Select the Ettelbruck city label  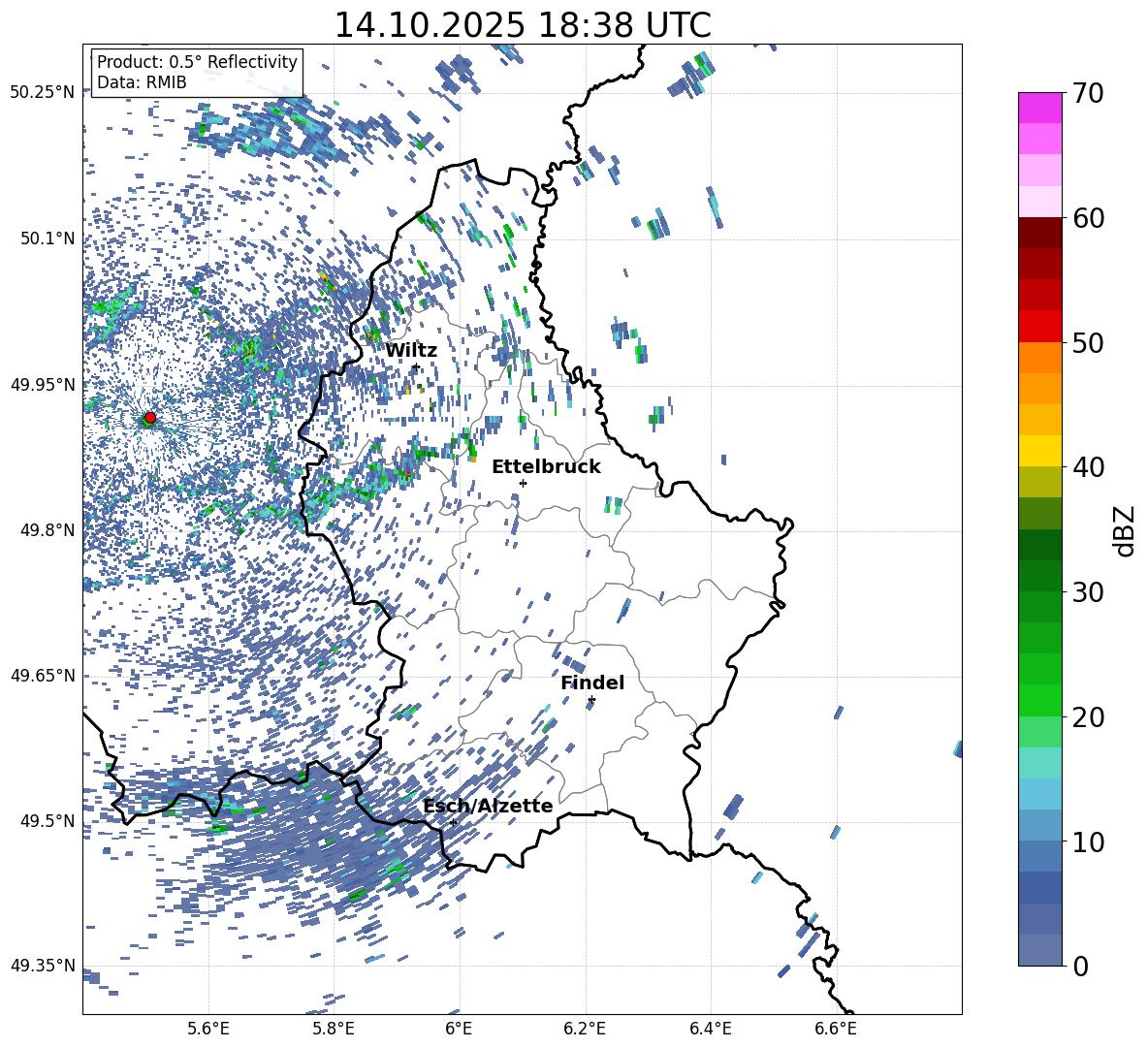(x=546, y=467)
